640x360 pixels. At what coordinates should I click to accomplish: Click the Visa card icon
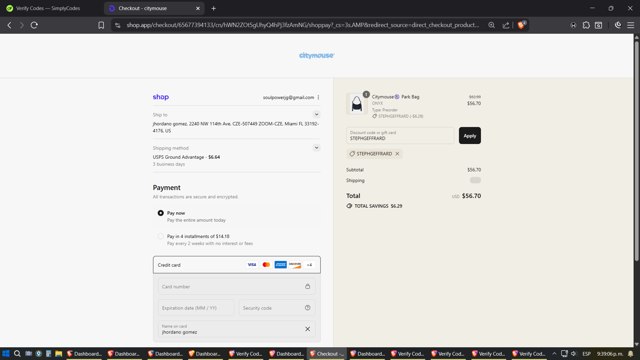[252, 265]
